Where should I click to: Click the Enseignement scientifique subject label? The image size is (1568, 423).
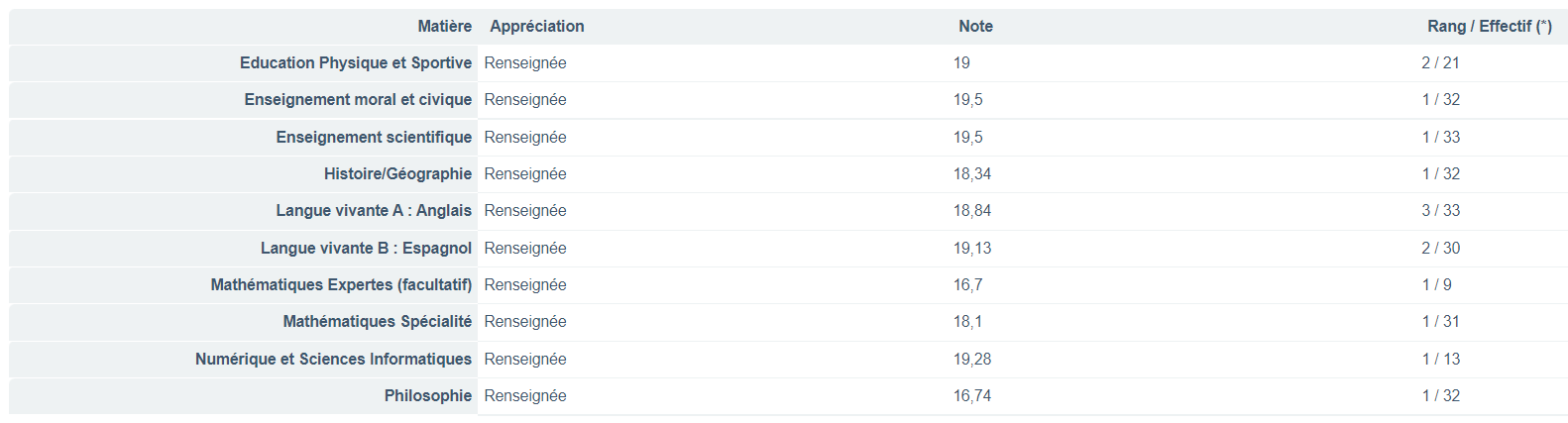coord(374,138)
